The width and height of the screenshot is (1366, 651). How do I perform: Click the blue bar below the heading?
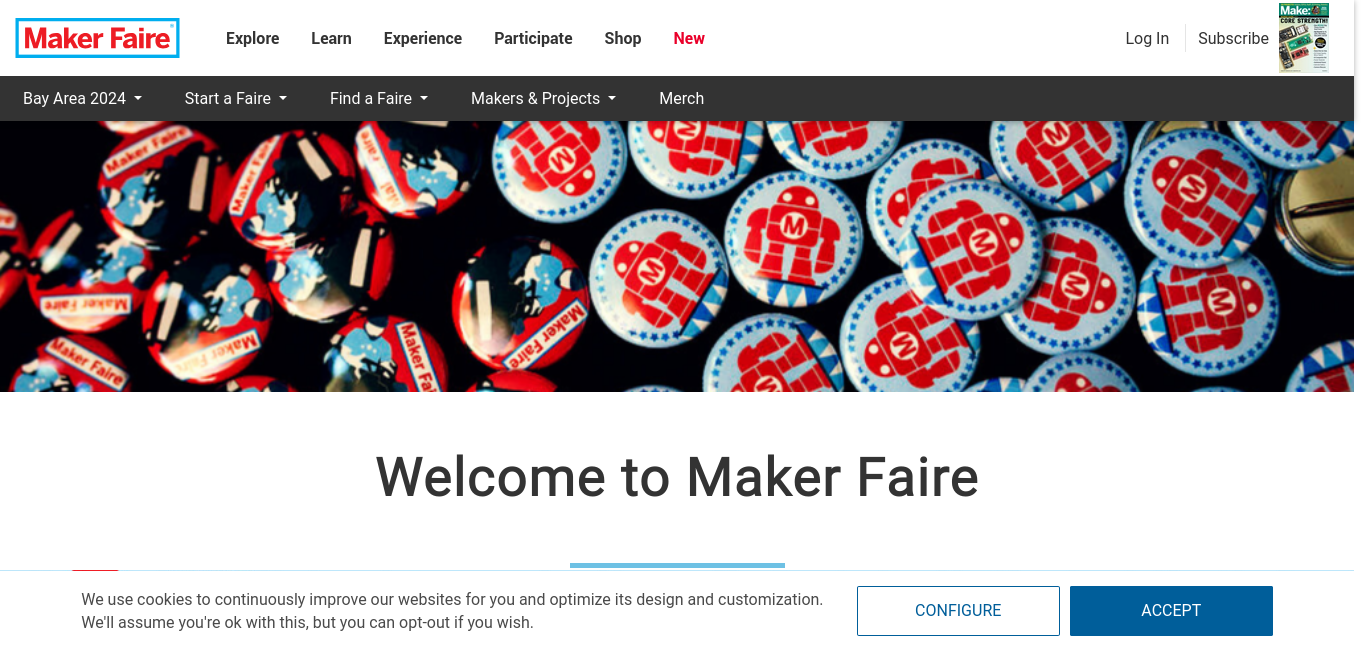(x=677, y=565)
